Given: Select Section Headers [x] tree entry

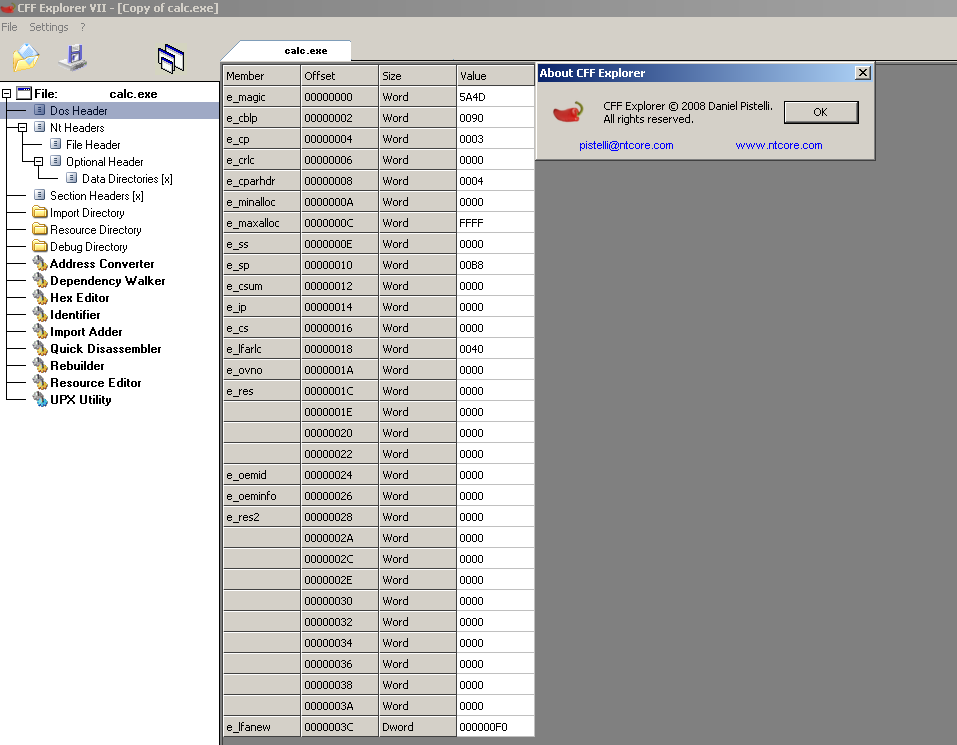Looking at the screenshot, I should [x=96, y=196].
